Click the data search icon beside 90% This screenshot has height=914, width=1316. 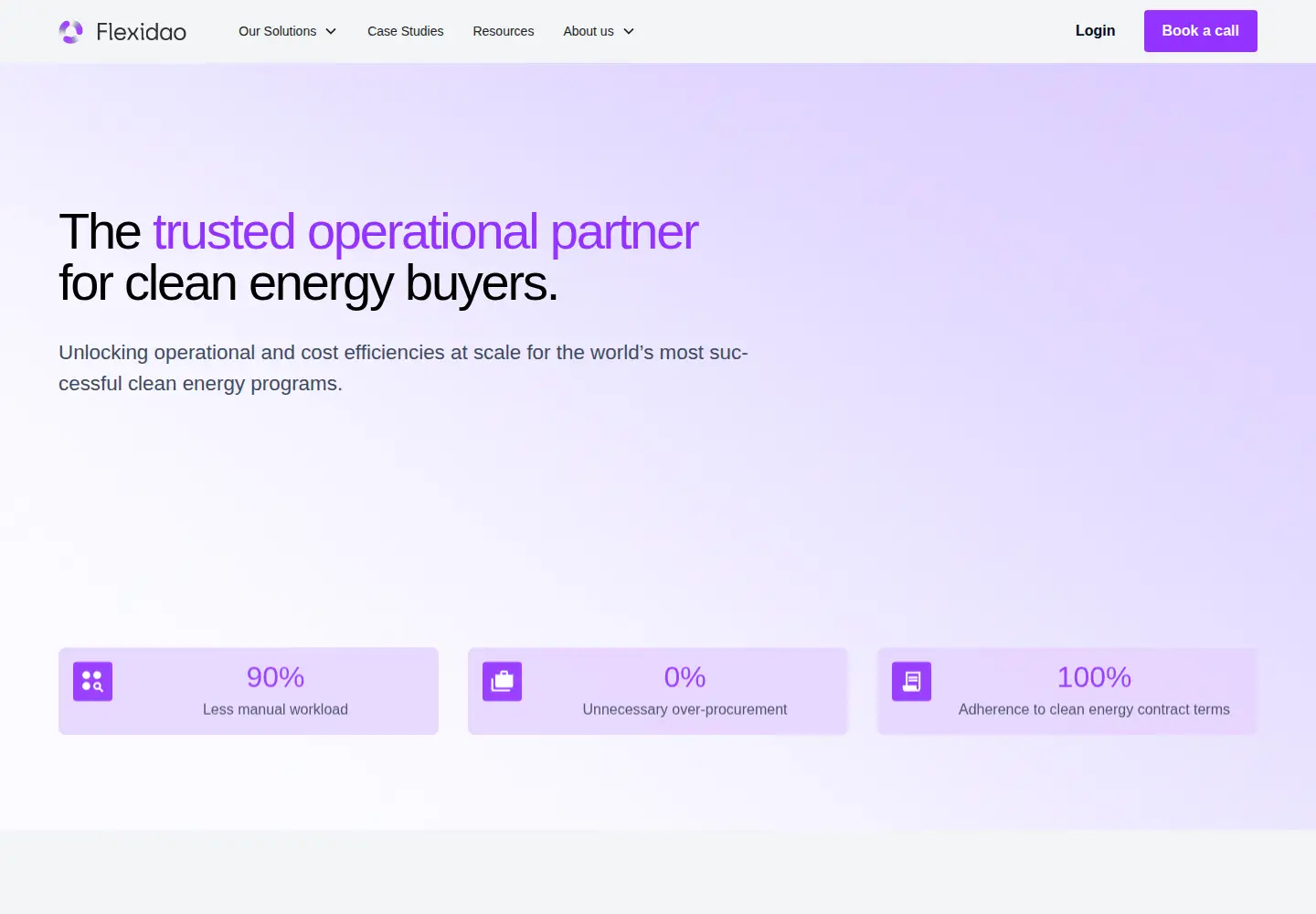(92, 682)
